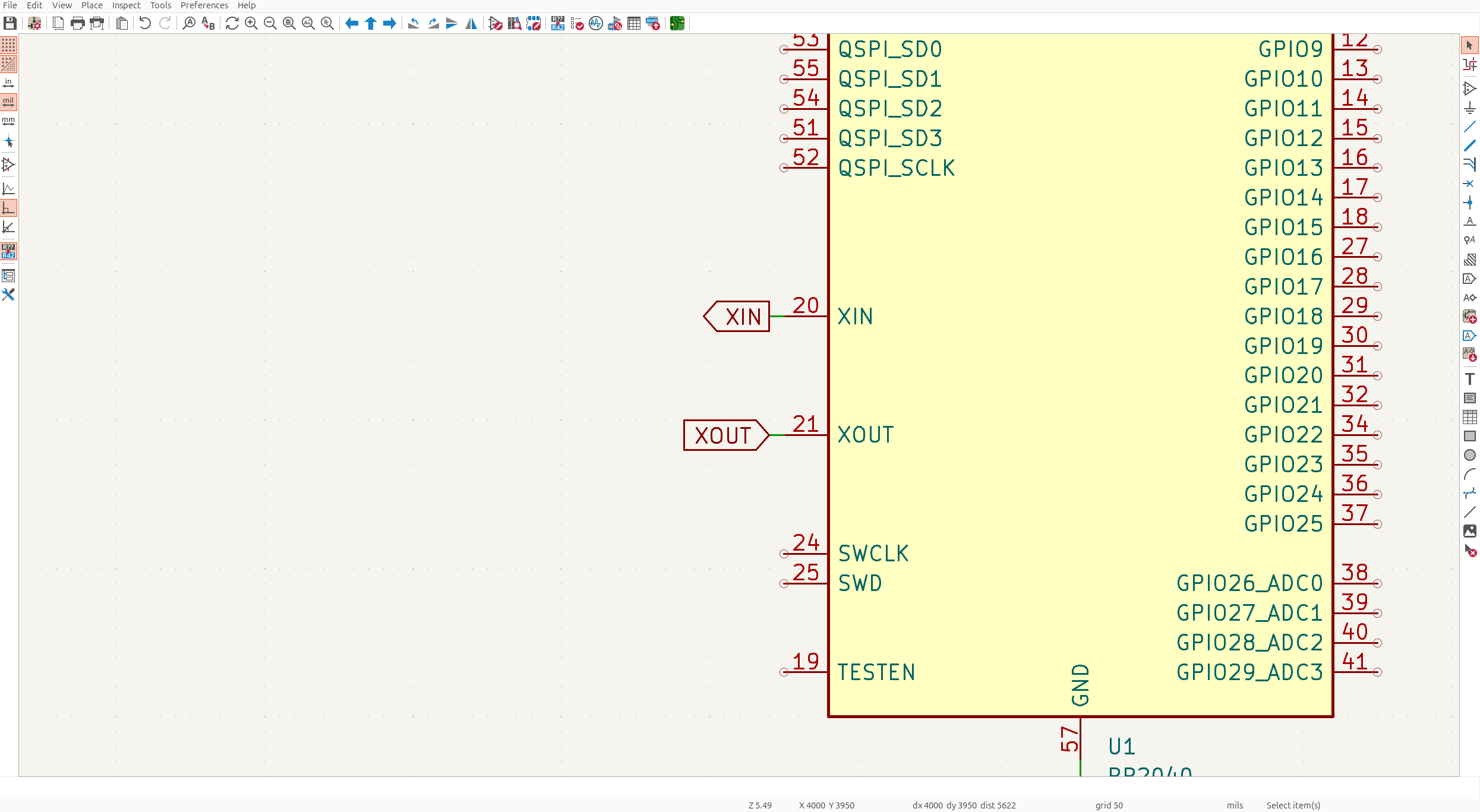Select the Add wire tool
The image size is (1480, 812).
(x=1469, y=127)
